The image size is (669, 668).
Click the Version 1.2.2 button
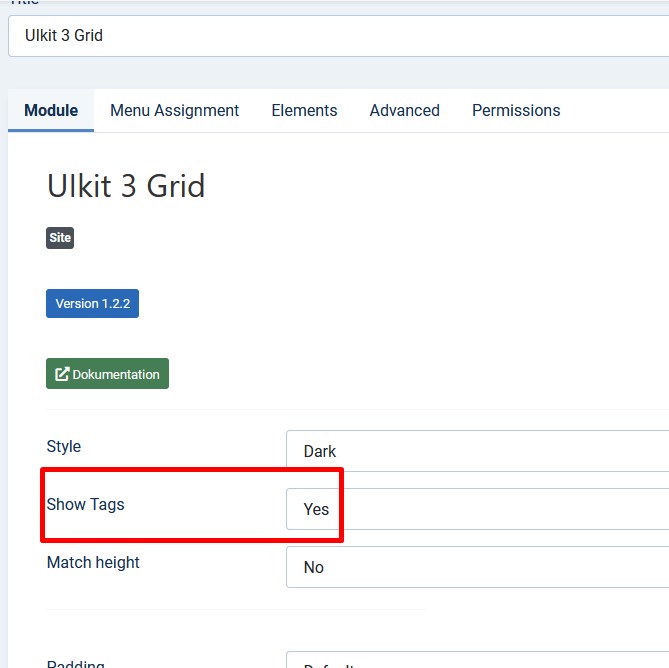pyautogui.click(x=93, y=303)
